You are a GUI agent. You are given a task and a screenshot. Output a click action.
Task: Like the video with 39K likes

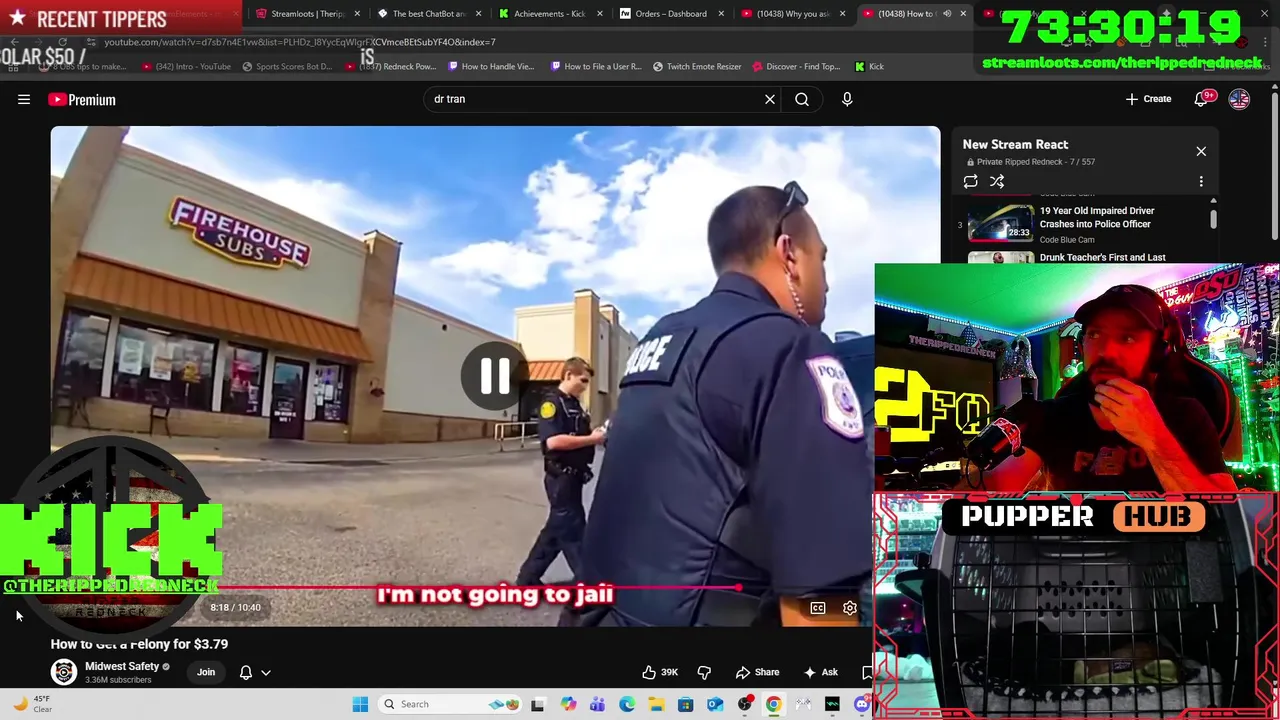pos(660,672)
